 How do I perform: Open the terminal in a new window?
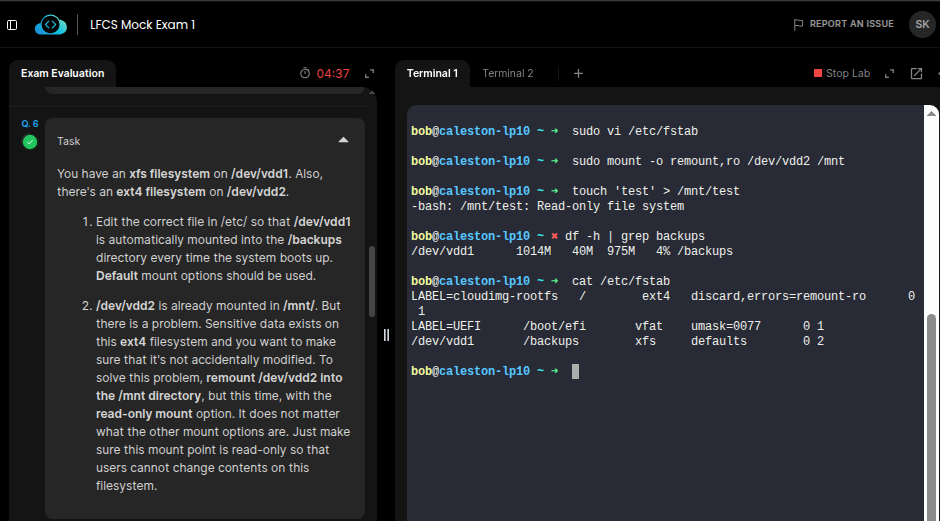pos(916,73)
